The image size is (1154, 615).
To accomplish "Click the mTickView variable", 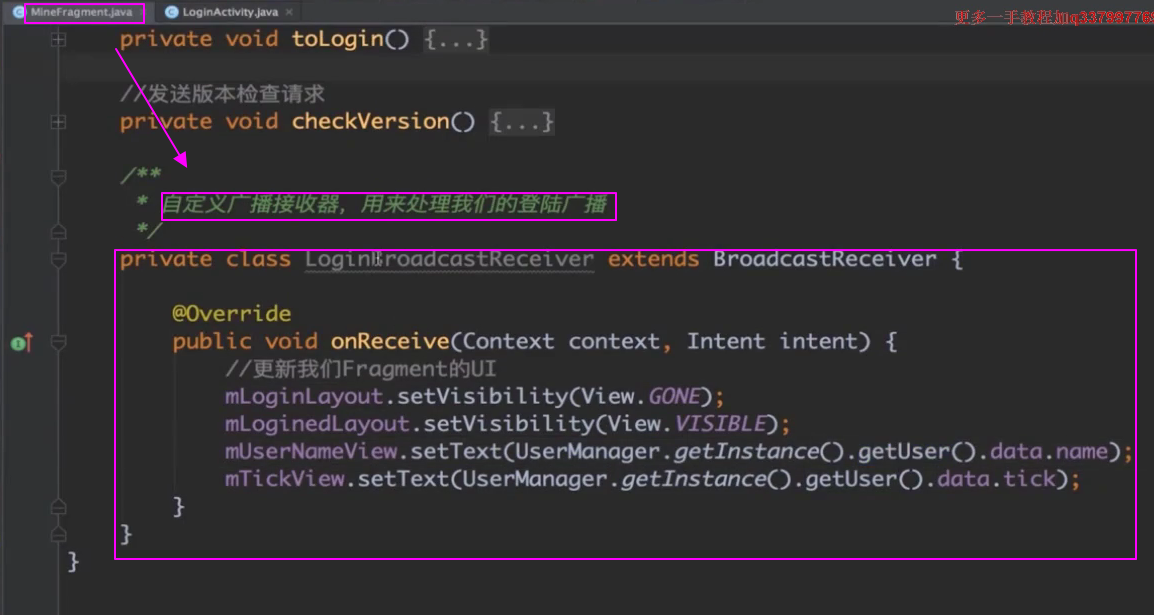I will [x=284, y=480].
